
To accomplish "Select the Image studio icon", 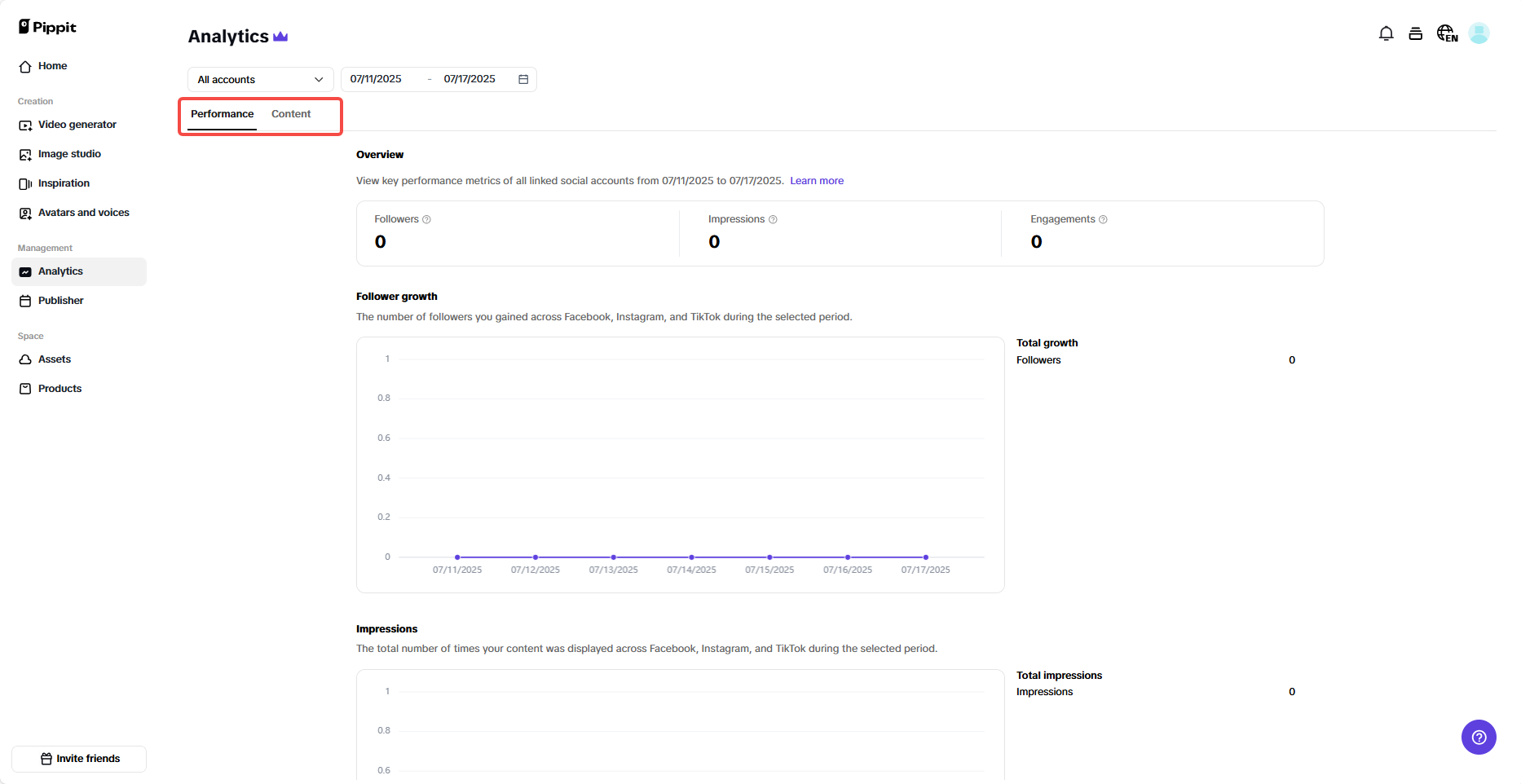I will click(25, 153).
